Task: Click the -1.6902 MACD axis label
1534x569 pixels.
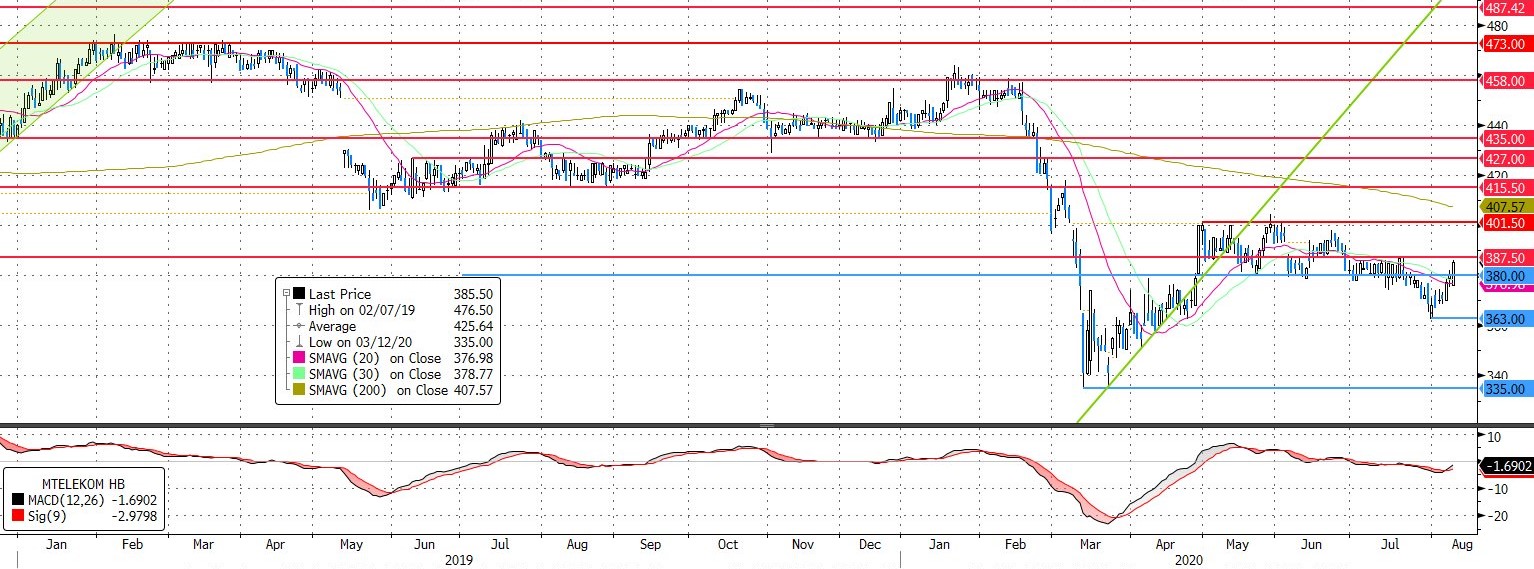Action: click(x=1506, y=466)
